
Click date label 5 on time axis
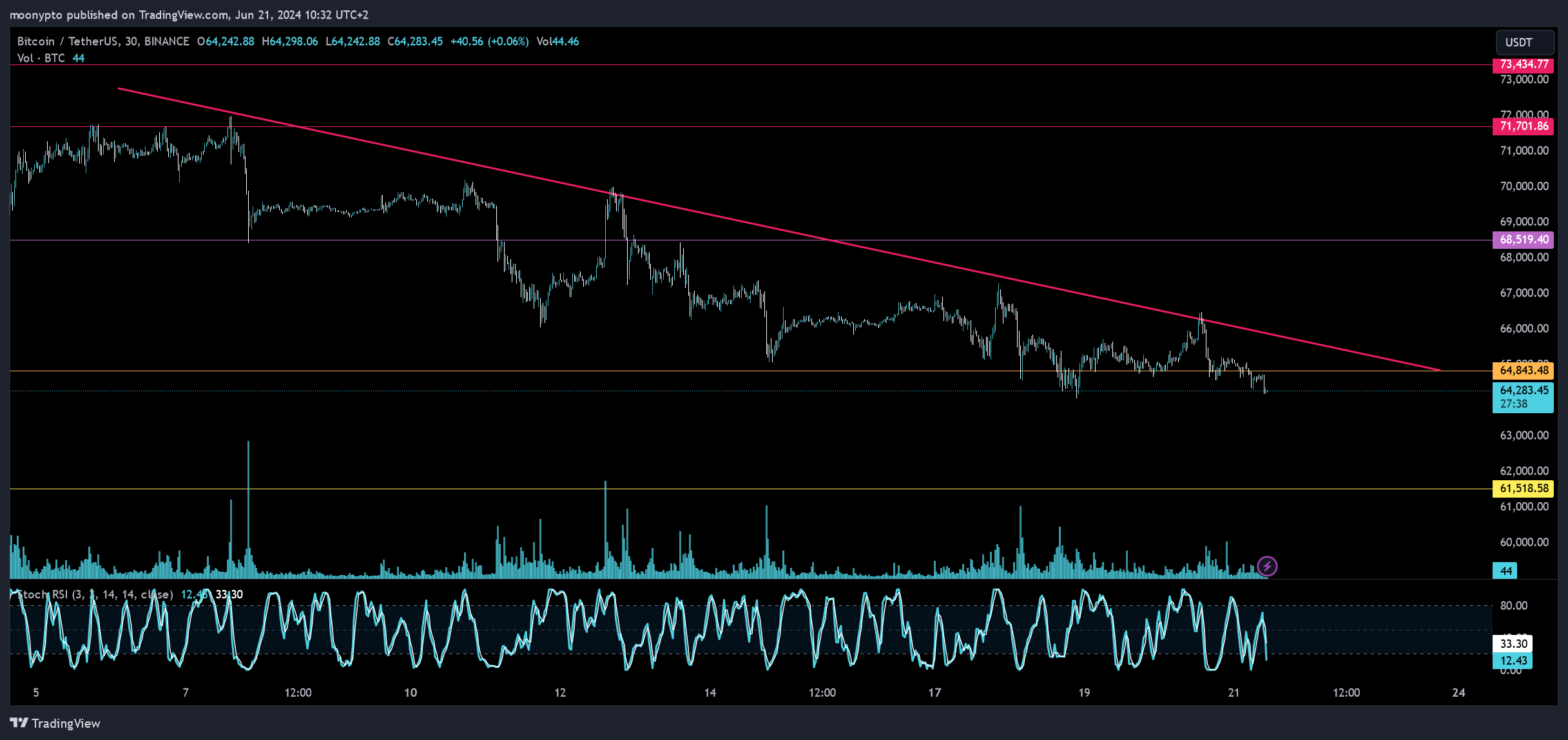tap(36, 693)
